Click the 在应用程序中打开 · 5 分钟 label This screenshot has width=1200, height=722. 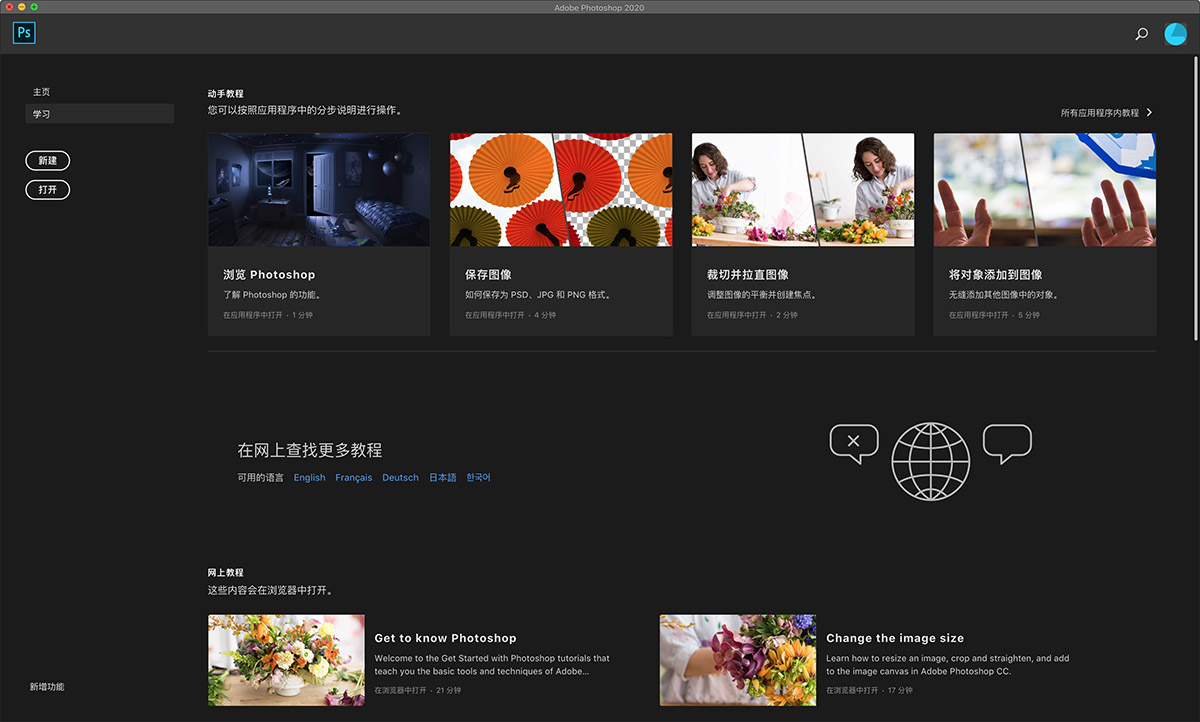tap(994, 315)
